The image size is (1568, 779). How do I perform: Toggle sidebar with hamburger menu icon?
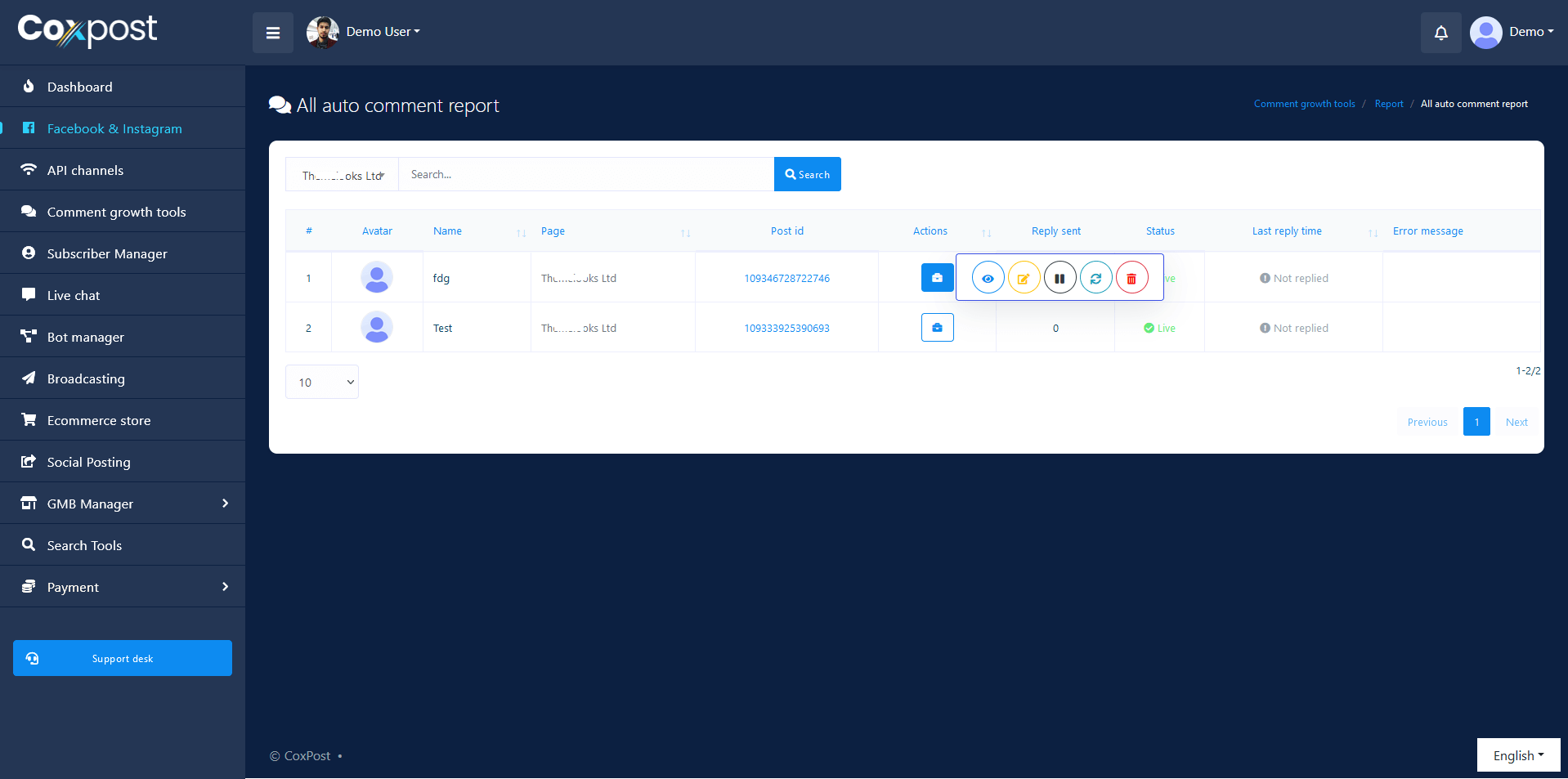pyautogui.click(x=273, y=33)
